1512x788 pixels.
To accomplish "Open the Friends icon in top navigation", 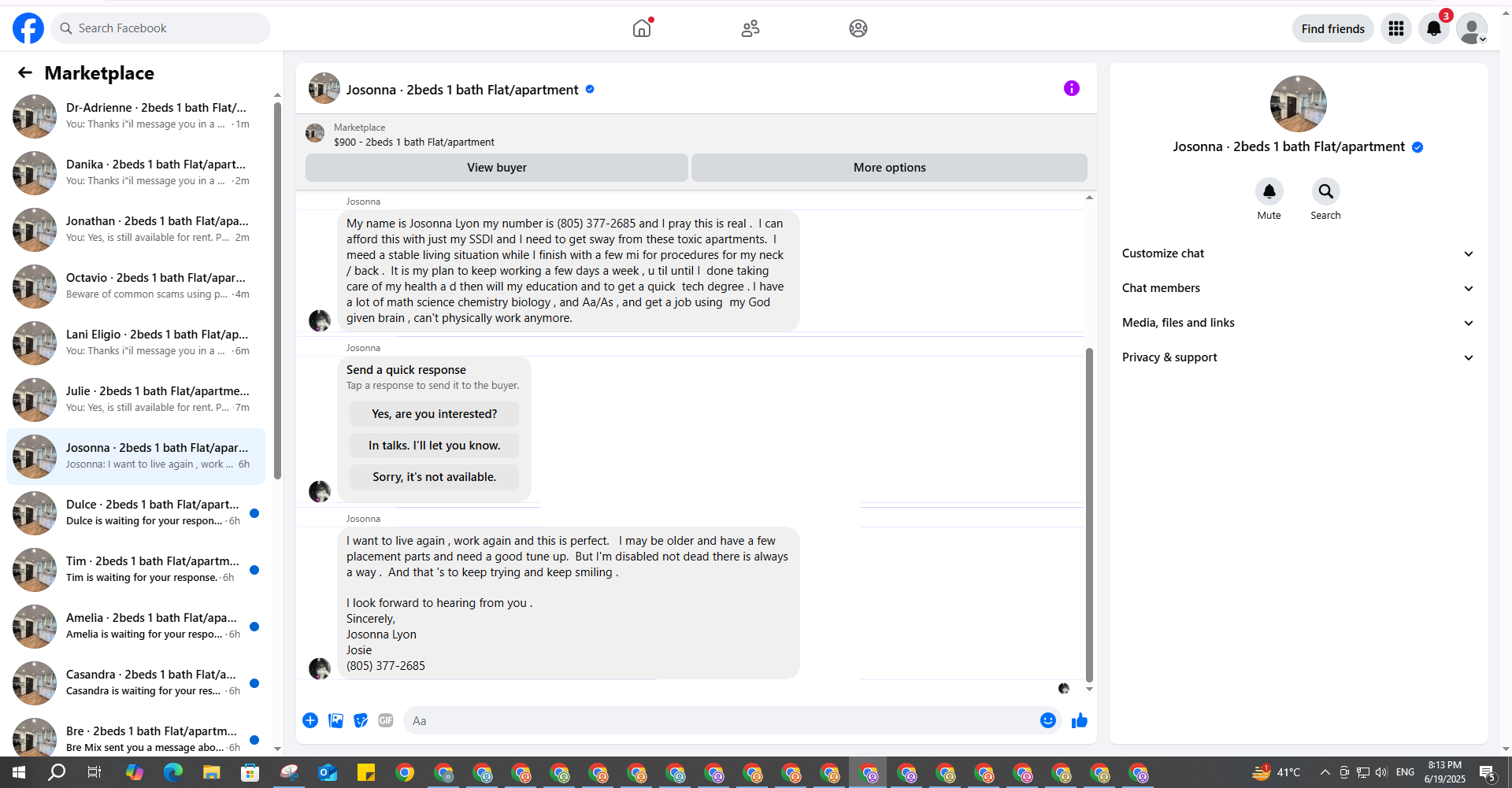I will coord(750,28).
